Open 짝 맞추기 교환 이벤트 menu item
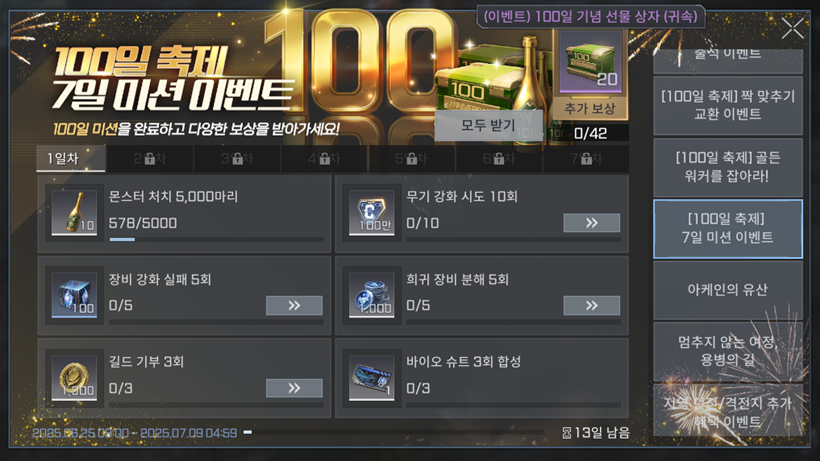Image resolution: width=820 pixels, height=461 pixels. point(728,105)
